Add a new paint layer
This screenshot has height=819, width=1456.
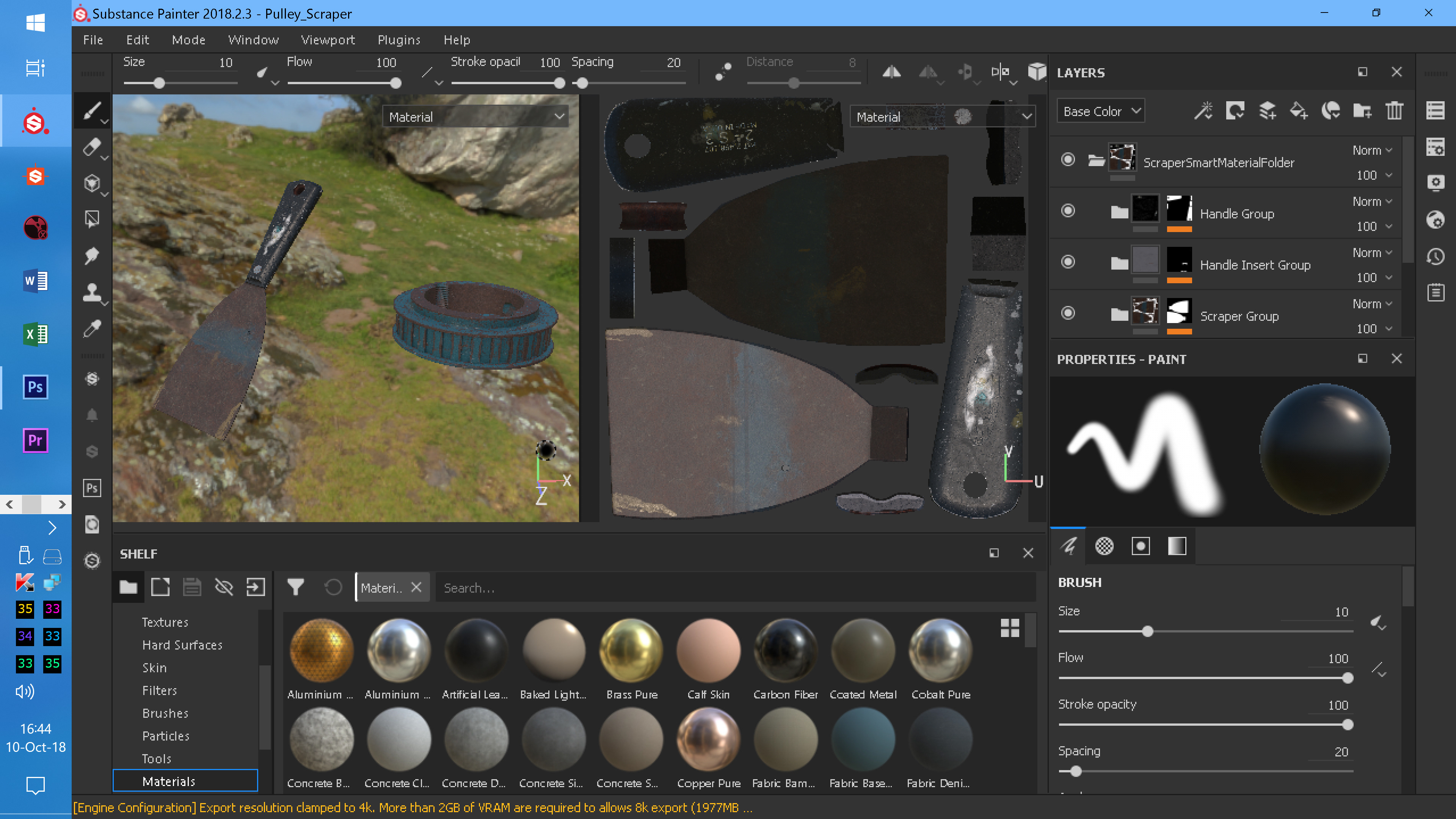coord(1267,111)
